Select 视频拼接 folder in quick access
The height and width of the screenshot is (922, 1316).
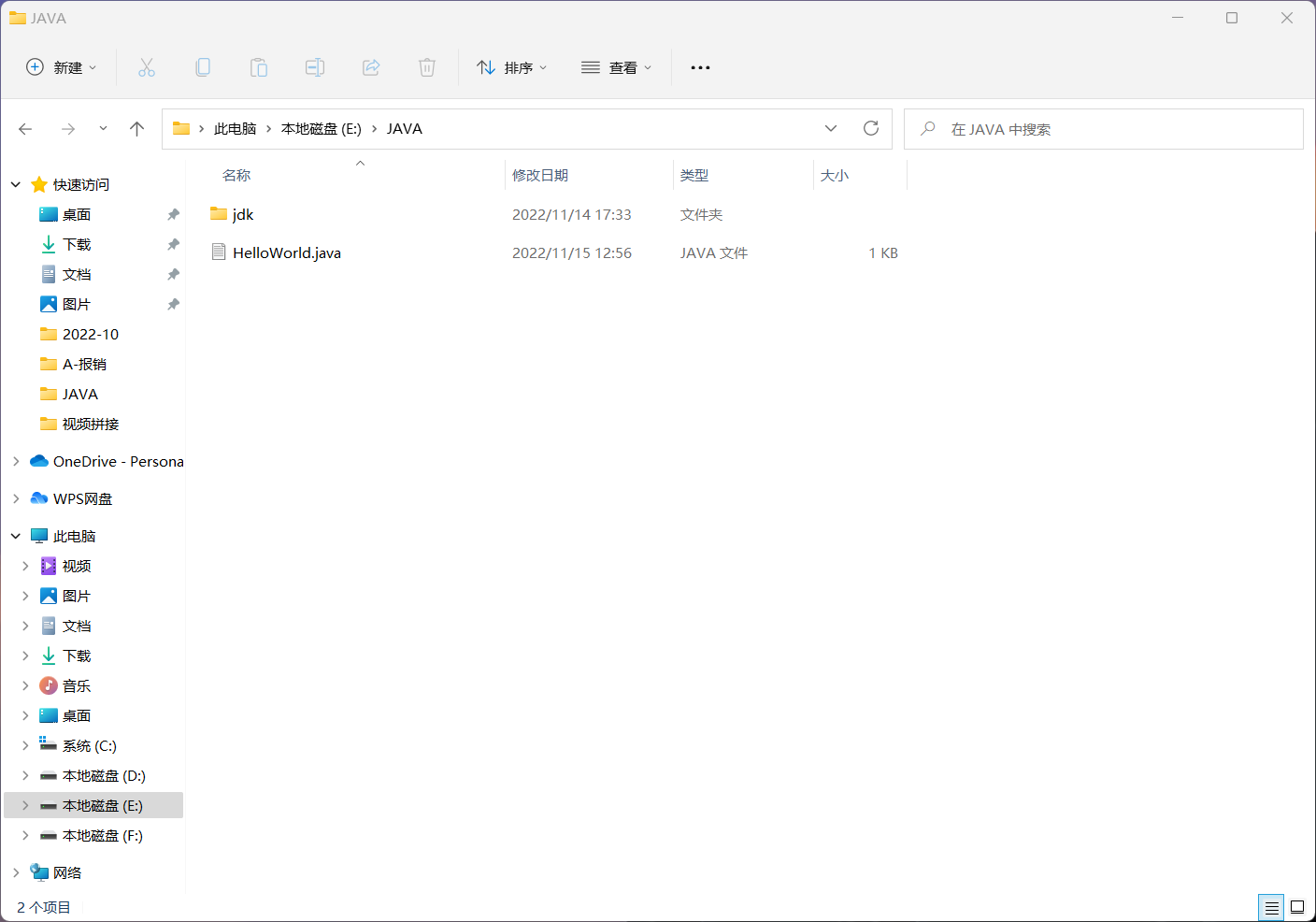click(91, 424)
